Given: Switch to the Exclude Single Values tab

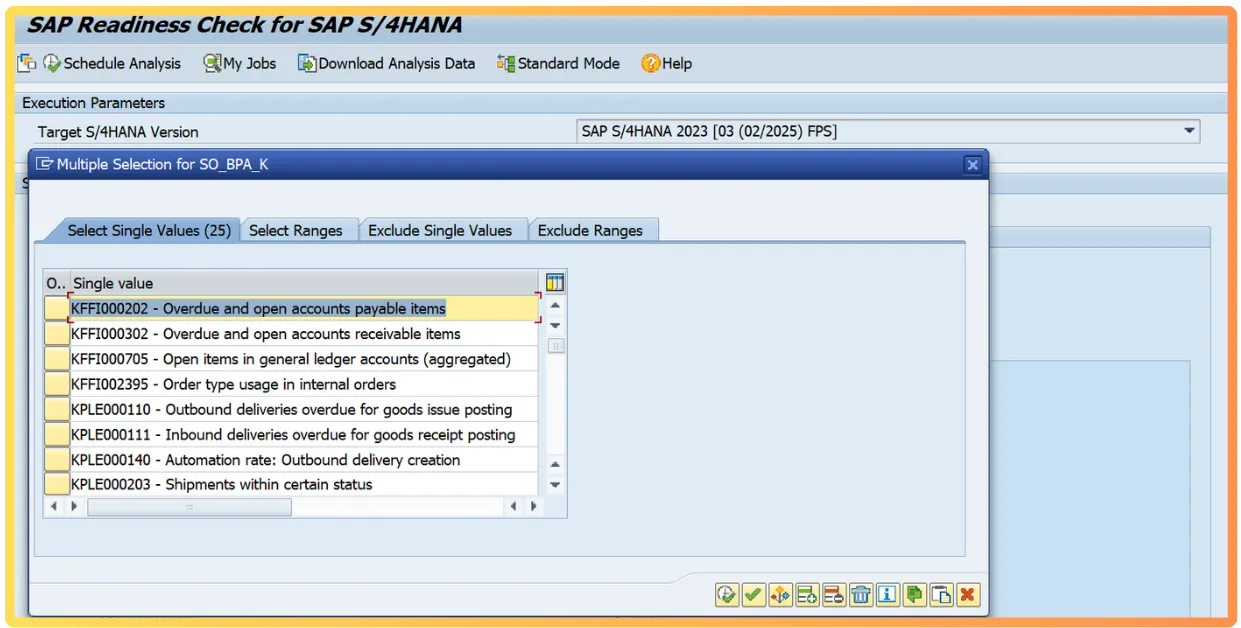Looking at the screenshot, I should click(x=443, y=229).
